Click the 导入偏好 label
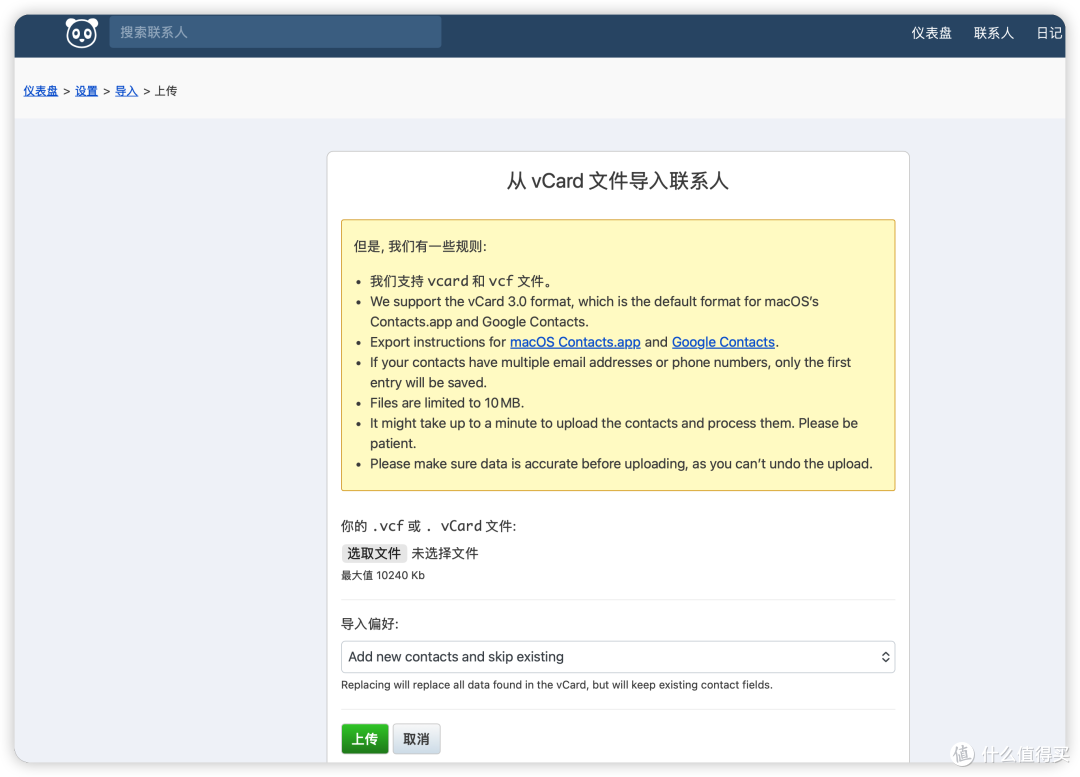 pos(370,624)
